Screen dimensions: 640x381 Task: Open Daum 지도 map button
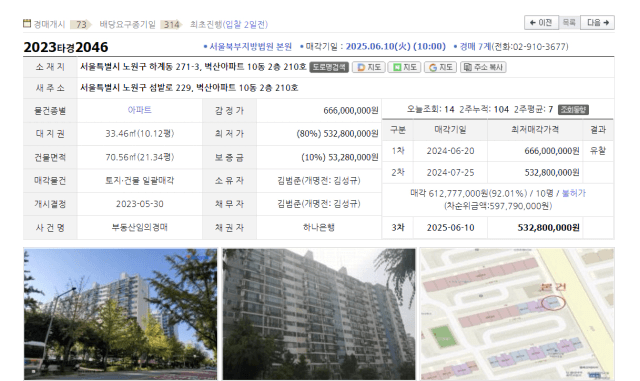369,67
